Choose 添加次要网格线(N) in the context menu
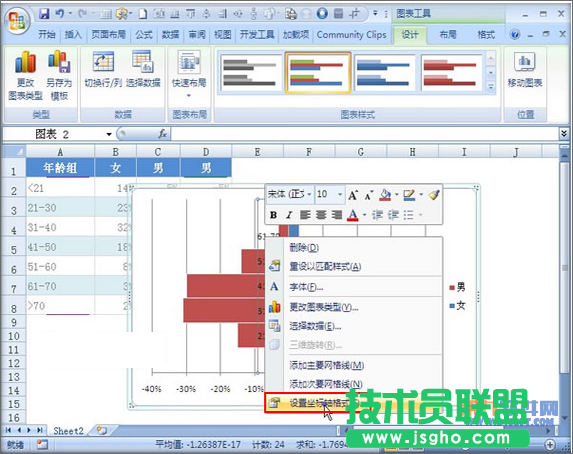This screenshot has height=454, width=573. coord(354,384)
